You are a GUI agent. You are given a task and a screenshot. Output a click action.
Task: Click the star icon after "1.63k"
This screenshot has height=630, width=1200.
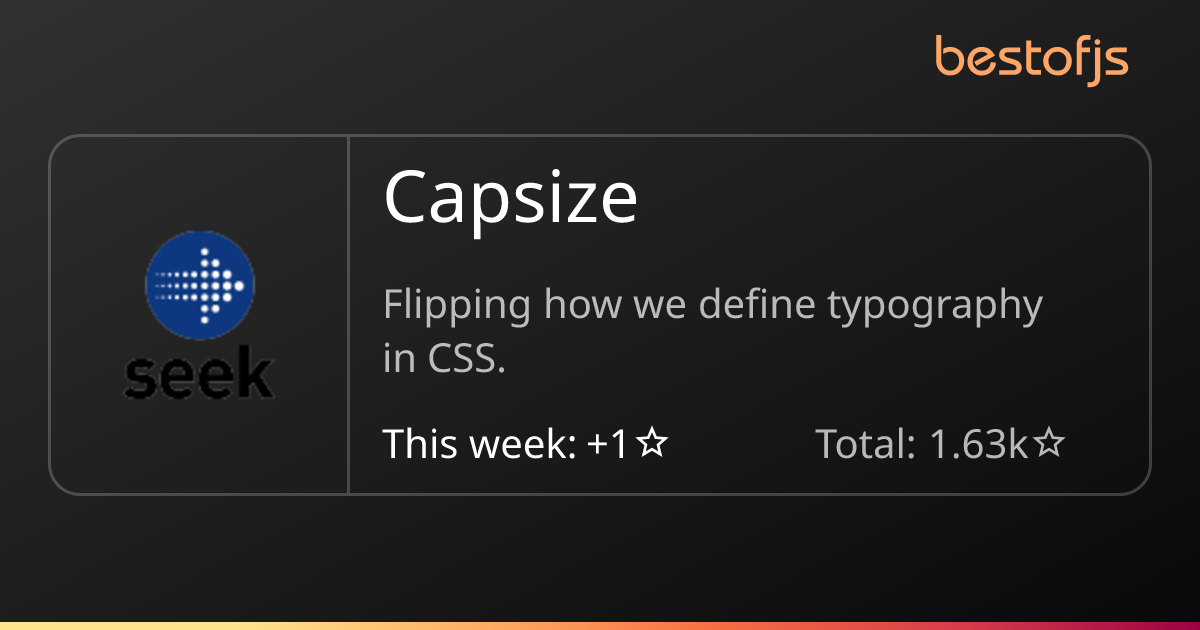click(1048, 443)
